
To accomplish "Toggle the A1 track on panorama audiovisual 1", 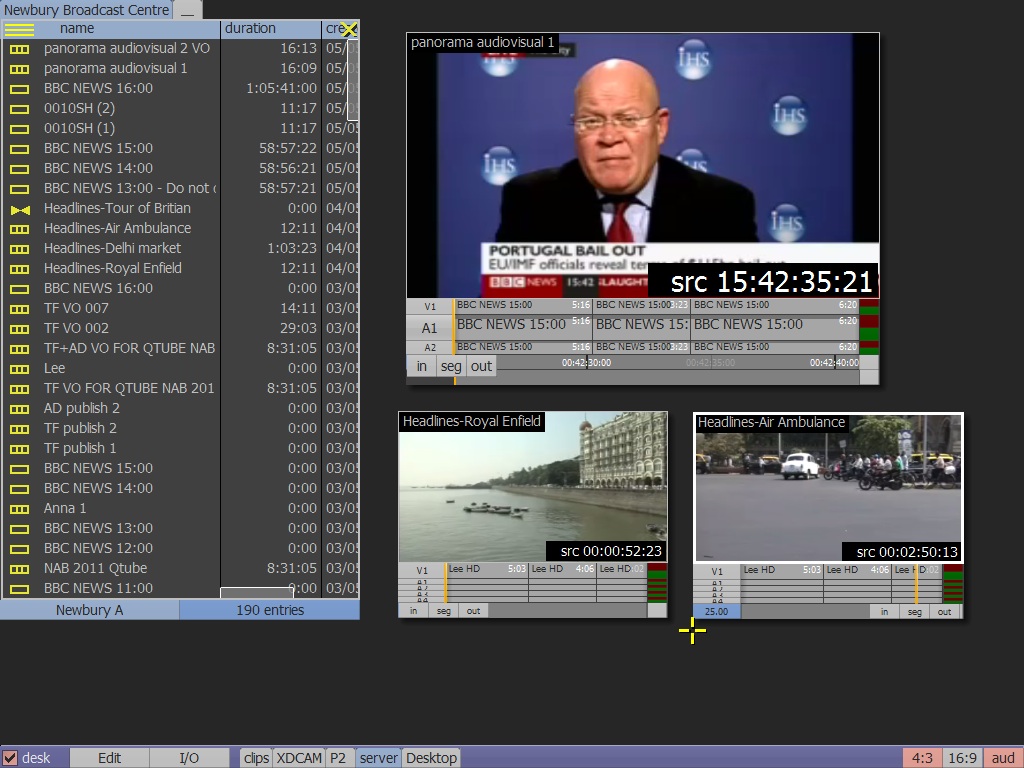I will click(x=430, y=328).
